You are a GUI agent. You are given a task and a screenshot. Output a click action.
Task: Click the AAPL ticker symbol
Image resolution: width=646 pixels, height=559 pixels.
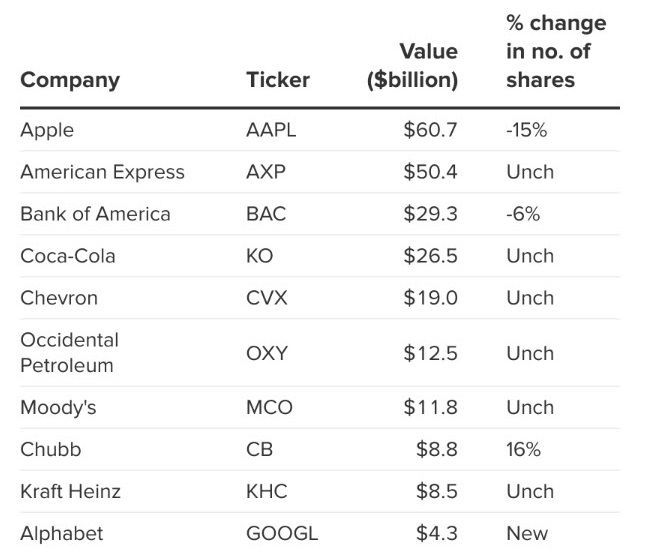click(271, 130)
